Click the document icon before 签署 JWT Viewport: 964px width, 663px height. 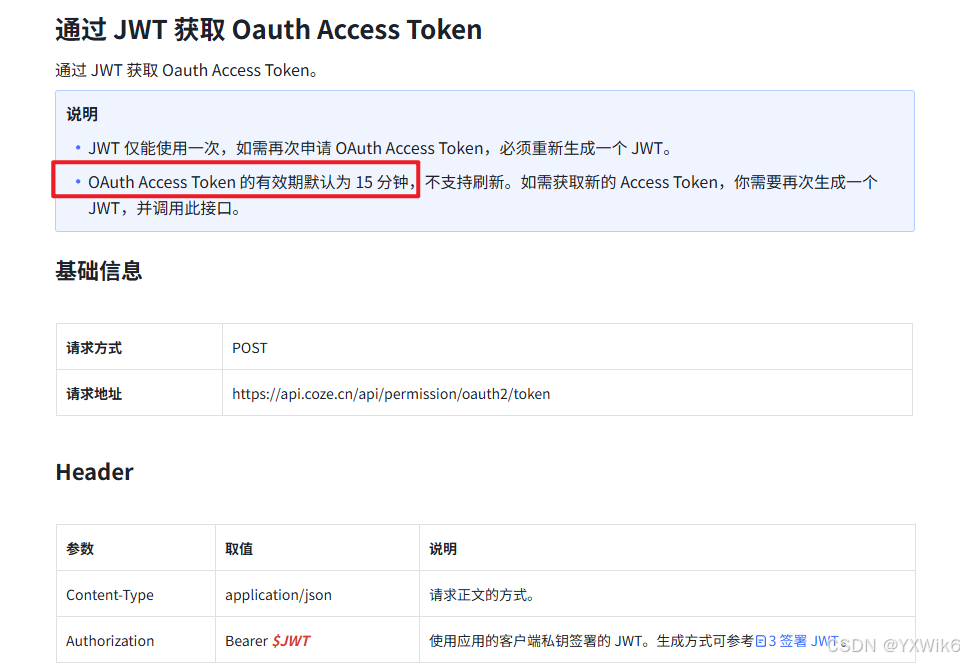[x=761, y=641]
